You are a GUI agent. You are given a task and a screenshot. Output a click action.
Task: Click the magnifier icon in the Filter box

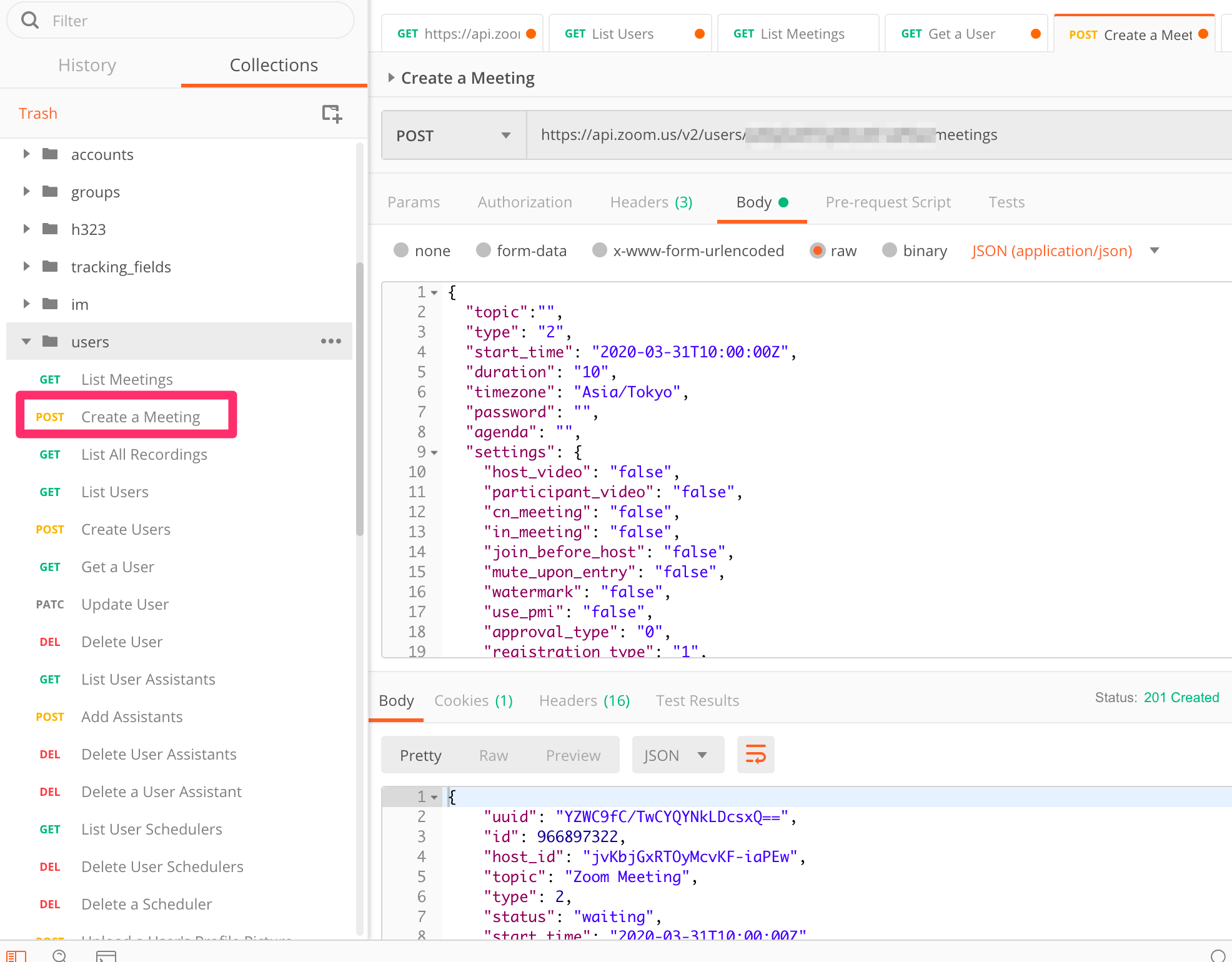click(x=29, y=21)
